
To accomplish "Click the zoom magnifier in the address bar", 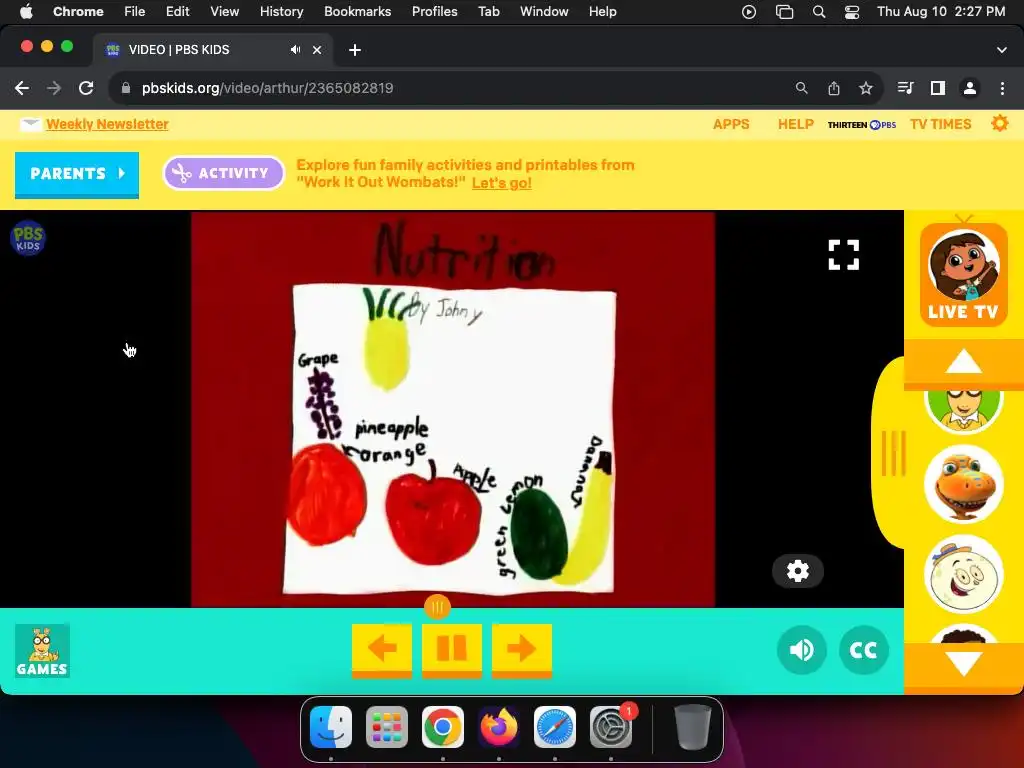I will point(801,88).
